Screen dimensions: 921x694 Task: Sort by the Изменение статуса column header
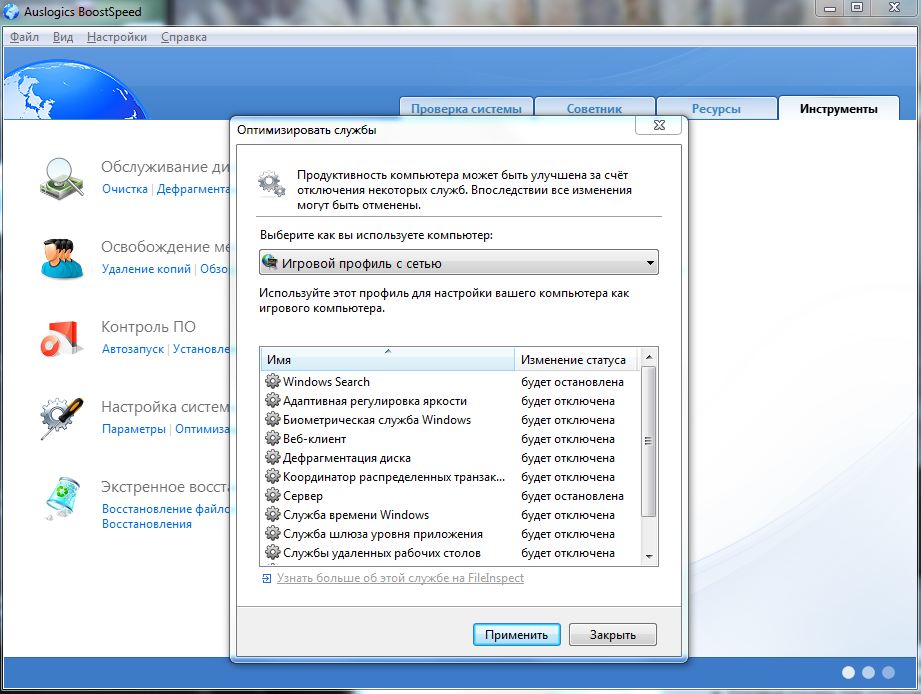click(x=577, y=359)
